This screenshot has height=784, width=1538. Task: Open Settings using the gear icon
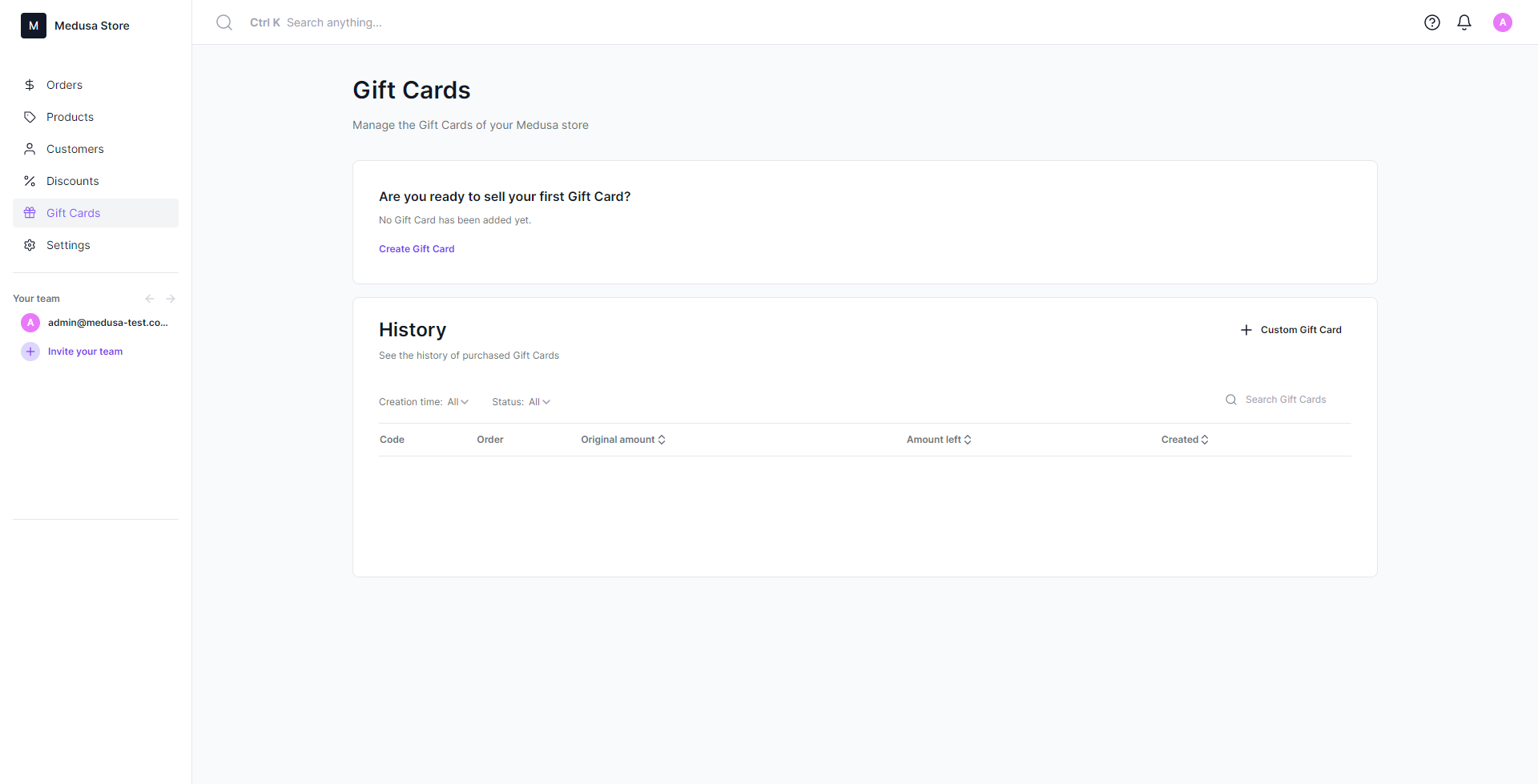tap(30, 245)
